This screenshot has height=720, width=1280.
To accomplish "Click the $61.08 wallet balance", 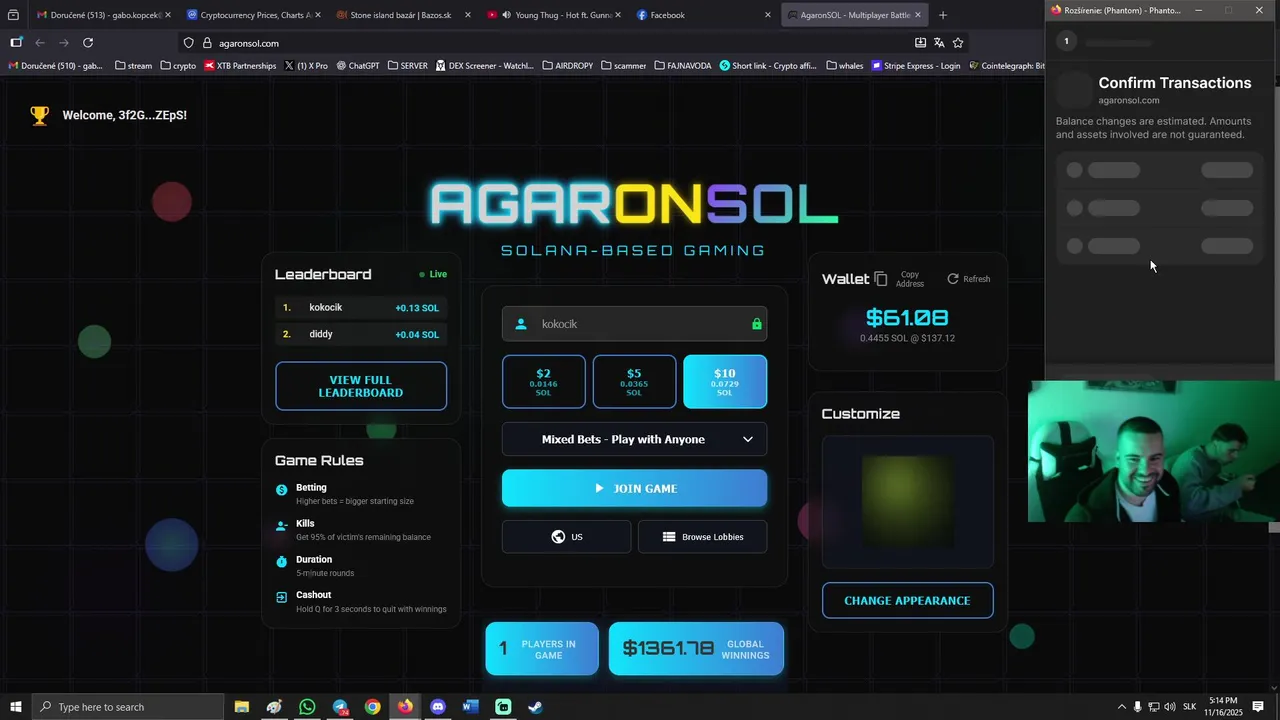I will click(x=907, y=318).
